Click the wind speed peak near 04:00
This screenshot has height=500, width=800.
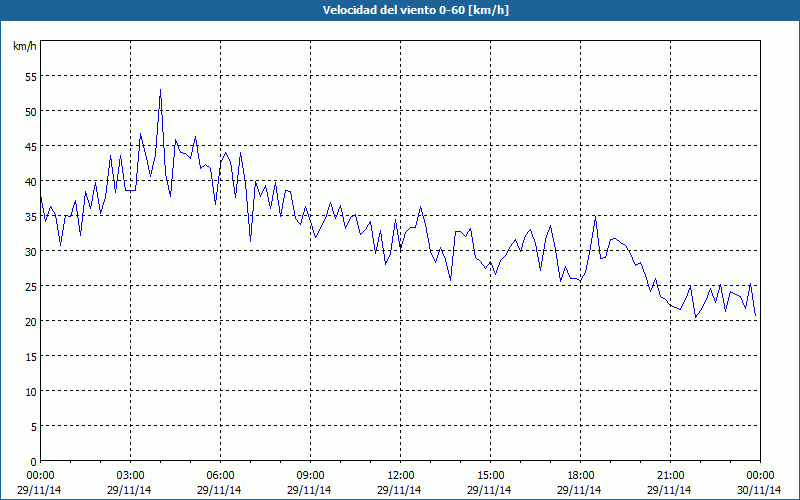pyautogui.click(x=160, y=90)
